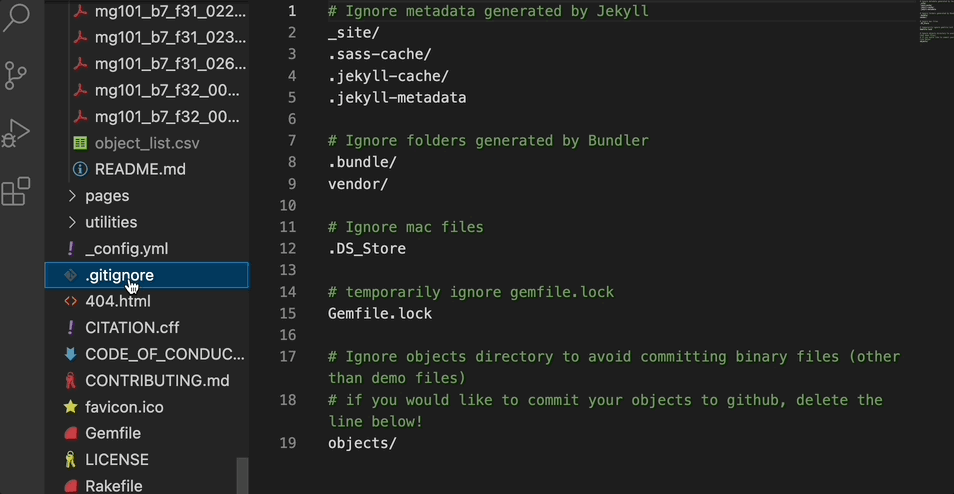Click the star icon of favicon.ico
Viewport: 954px width, 494px height.
pyautogui.click(x=71, y=406)
